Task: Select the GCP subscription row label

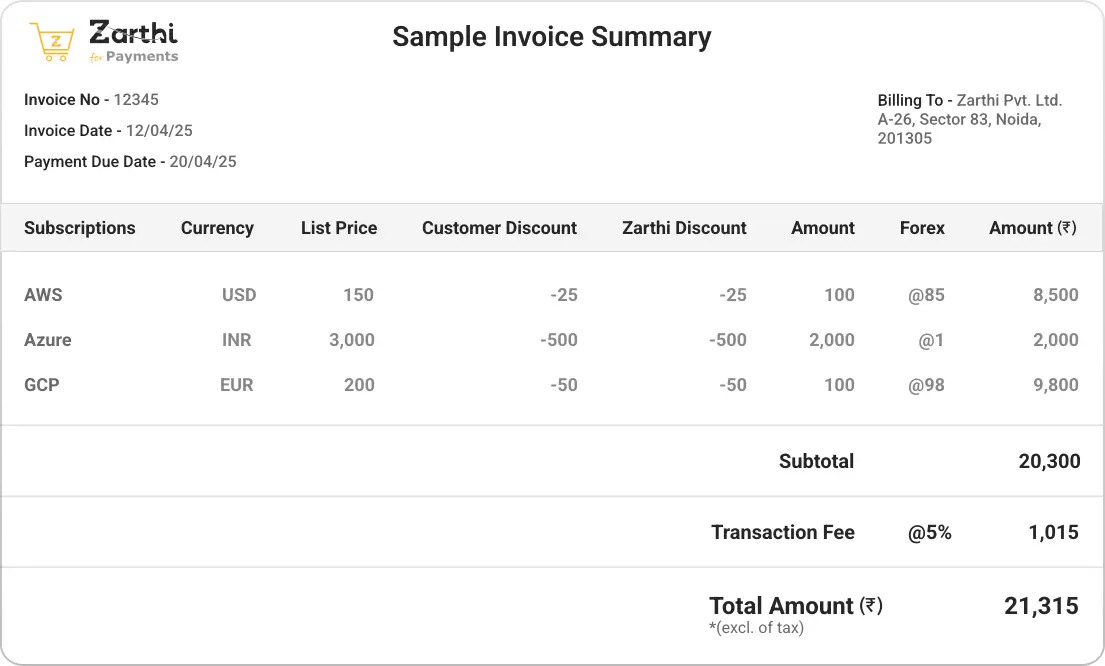Action: coord(42,385)
